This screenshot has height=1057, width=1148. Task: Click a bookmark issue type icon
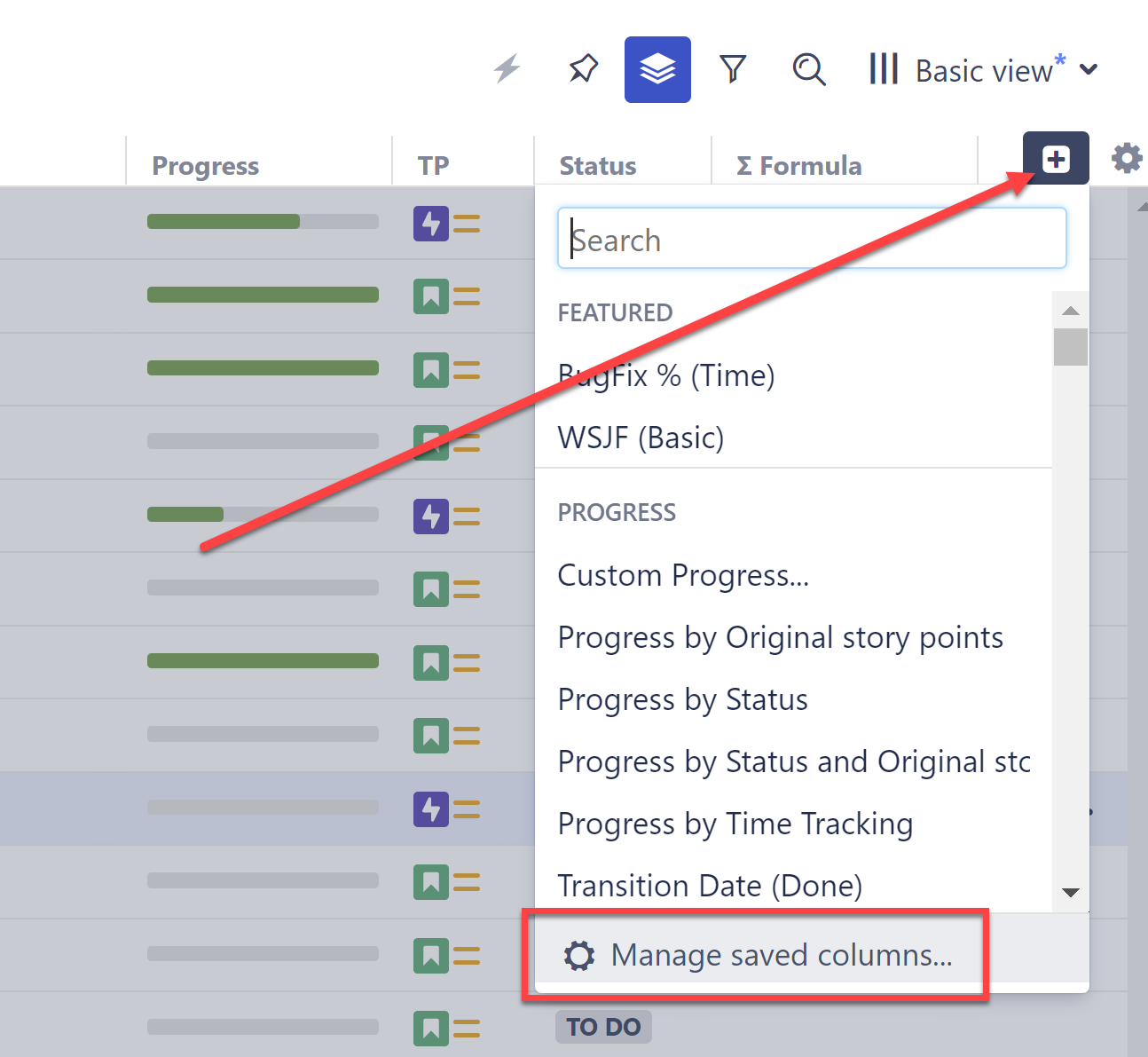click(431, 296)
